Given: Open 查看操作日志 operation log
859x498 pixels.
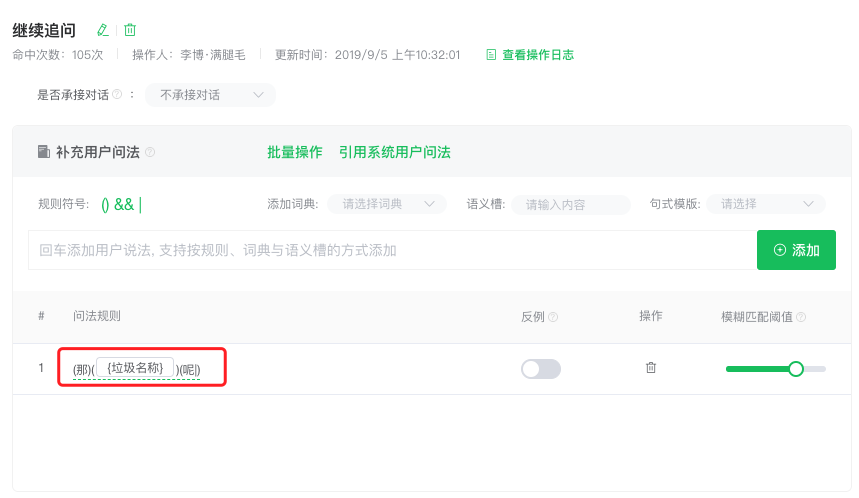Looking at the screenshot, I should click(x=530, y=55).
